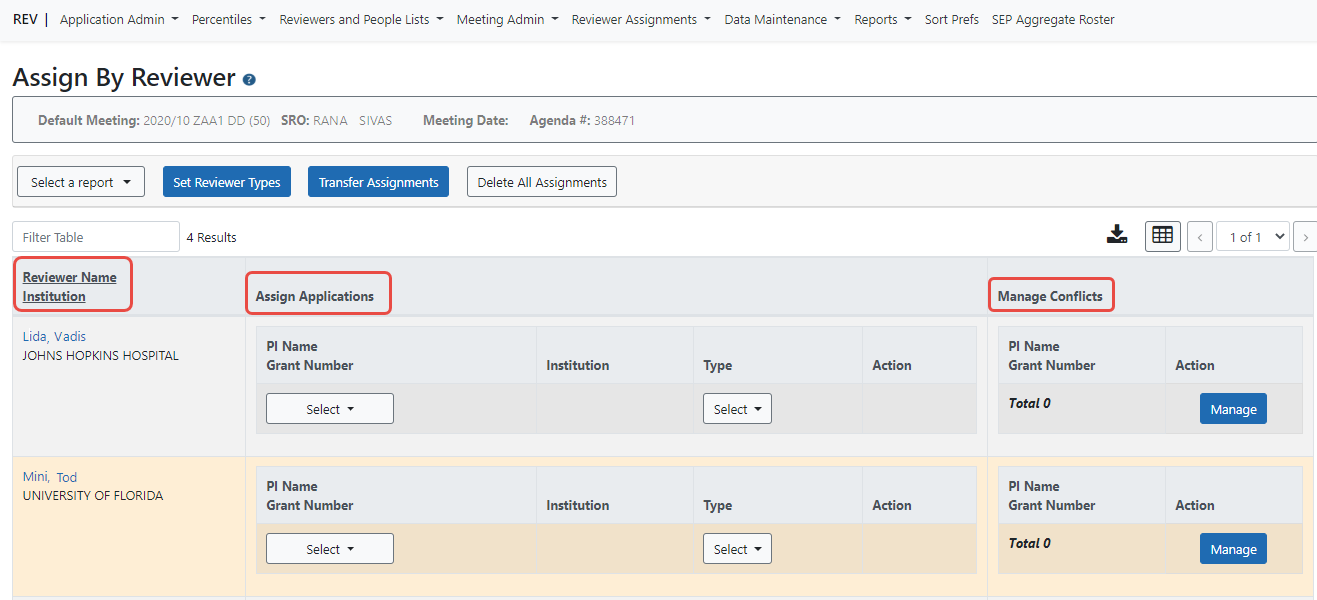This screenshot has width=1317, height=600.
Task: Expand PI Name Select dropdown for Lida, Vadis
Action: [329, 409]
